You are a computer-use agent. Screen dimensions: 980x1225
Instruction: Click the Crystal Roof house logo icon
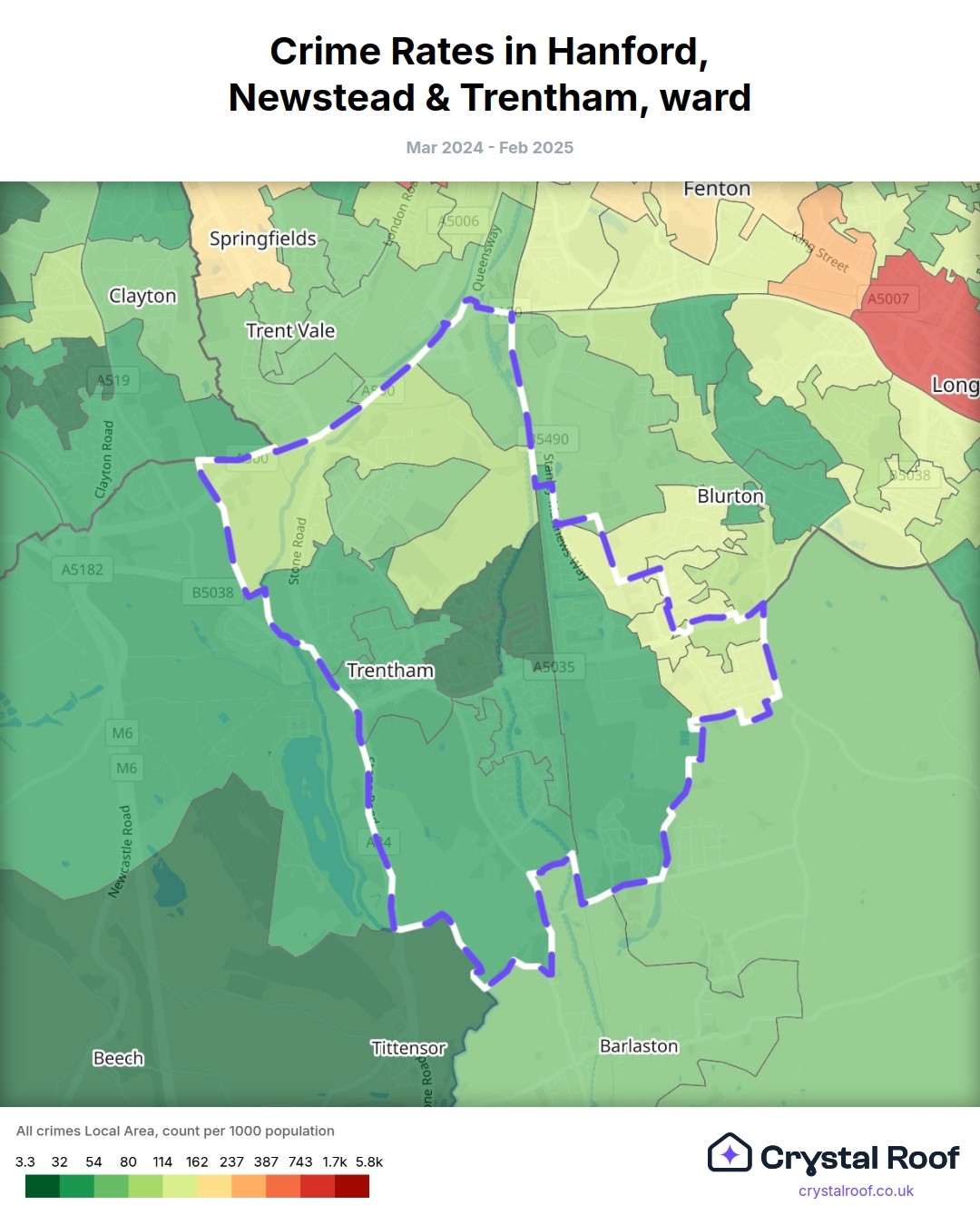click(x=730, y=1153)
